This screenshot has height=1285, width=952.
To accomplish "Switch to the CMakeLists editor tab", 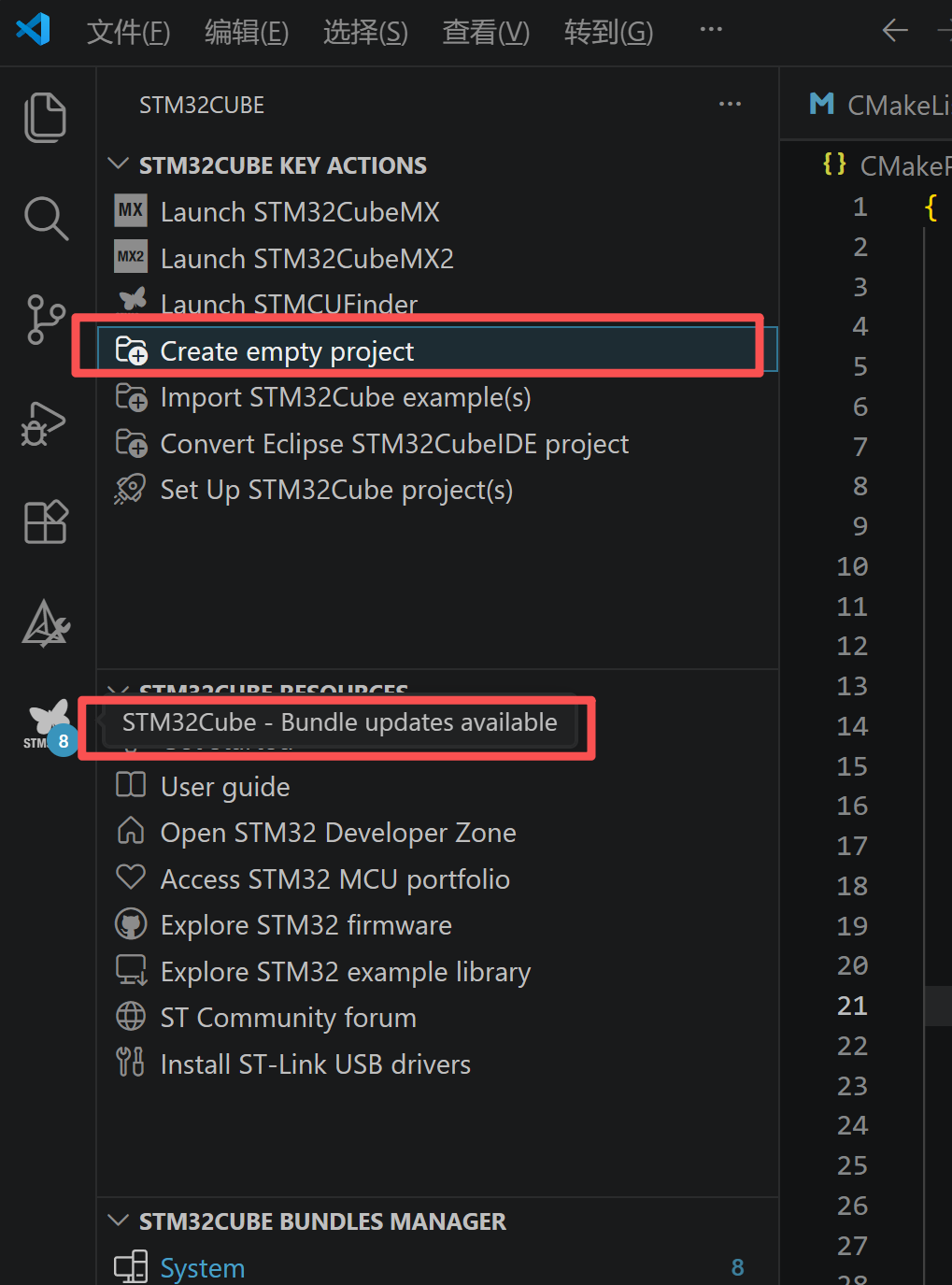I will click(878, 105).
